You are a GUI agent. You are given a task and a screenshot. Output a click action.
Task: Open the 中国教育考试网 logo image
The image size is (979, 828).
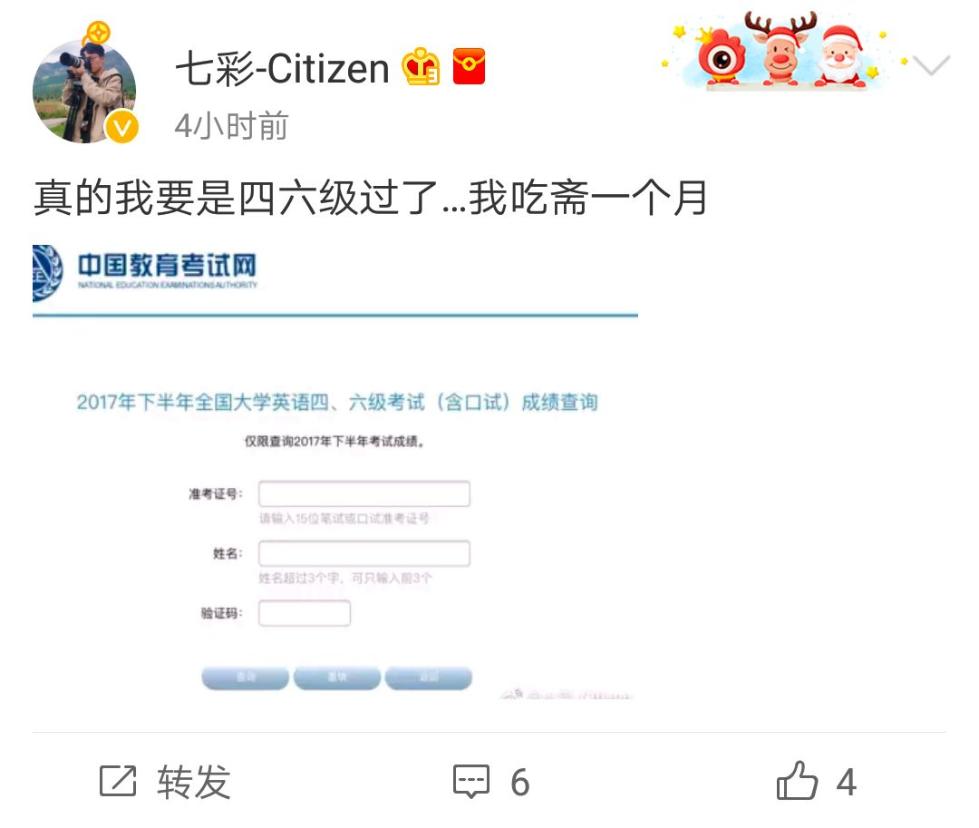tap(145, 273)
